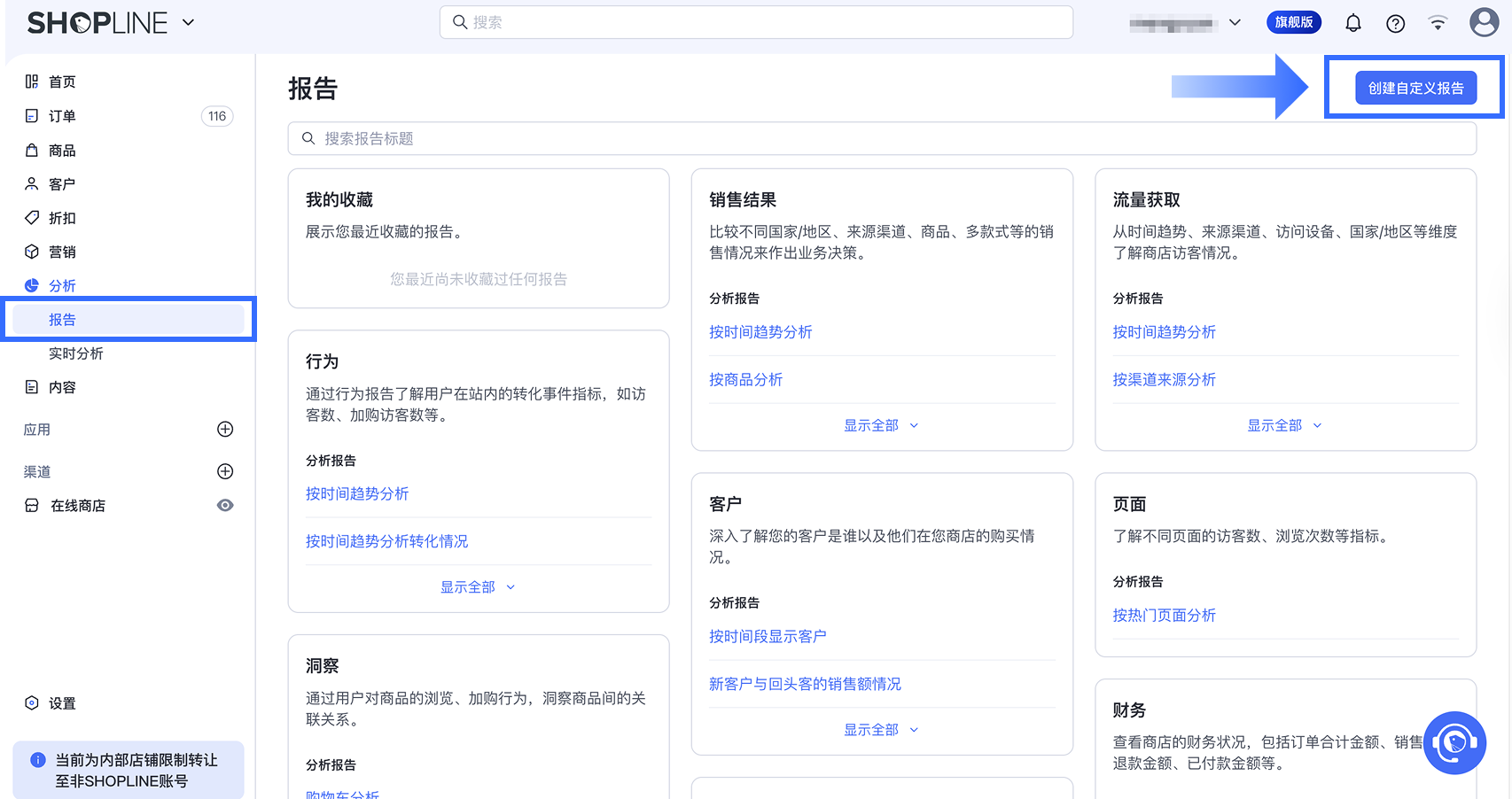The image size is (1512, 799).
Task: Add a channel with the 渠道 plus icon
Action: tap(225, 471)
